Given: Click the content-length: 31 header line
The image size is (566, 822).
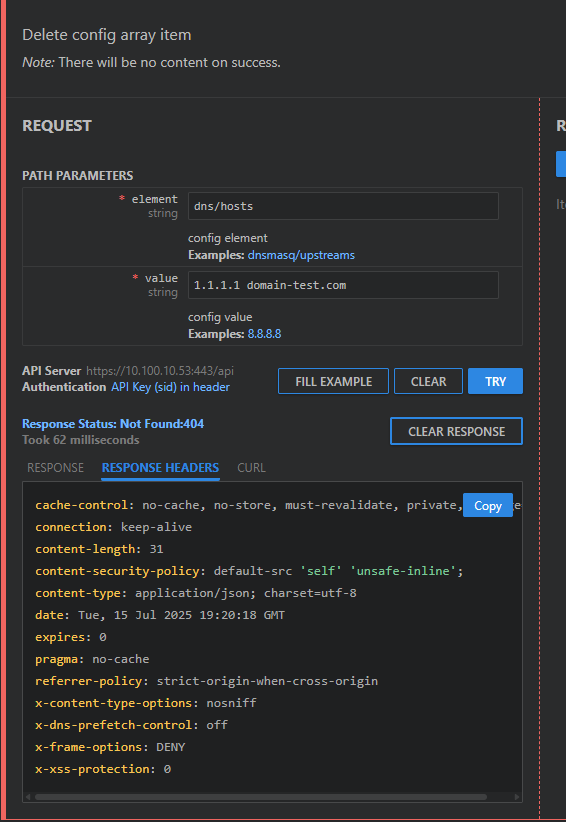Looking at the screenshot, I should 99,549.
